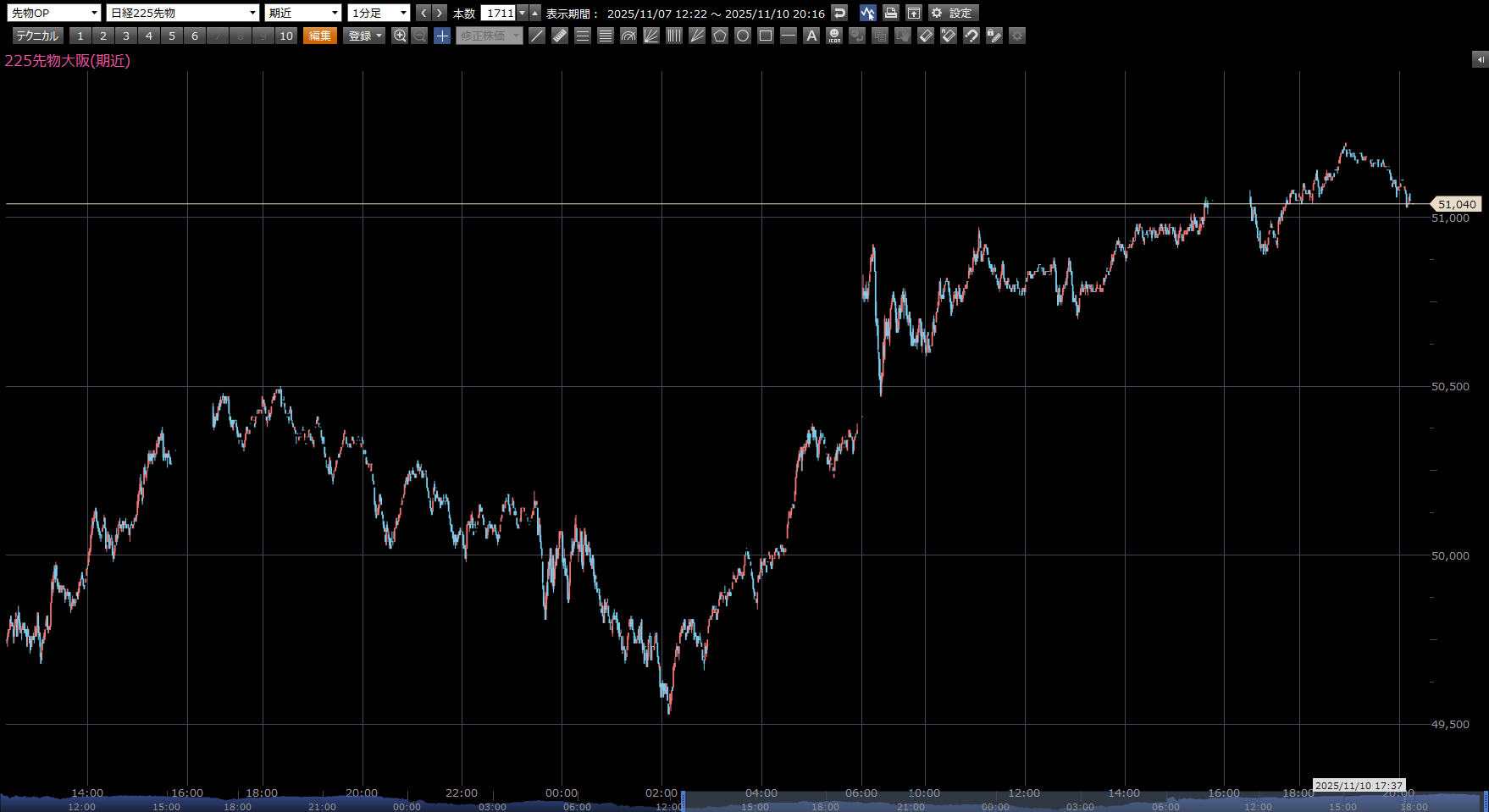Select the circle drawing tool

pyautogui.click(x=743, y=36)
